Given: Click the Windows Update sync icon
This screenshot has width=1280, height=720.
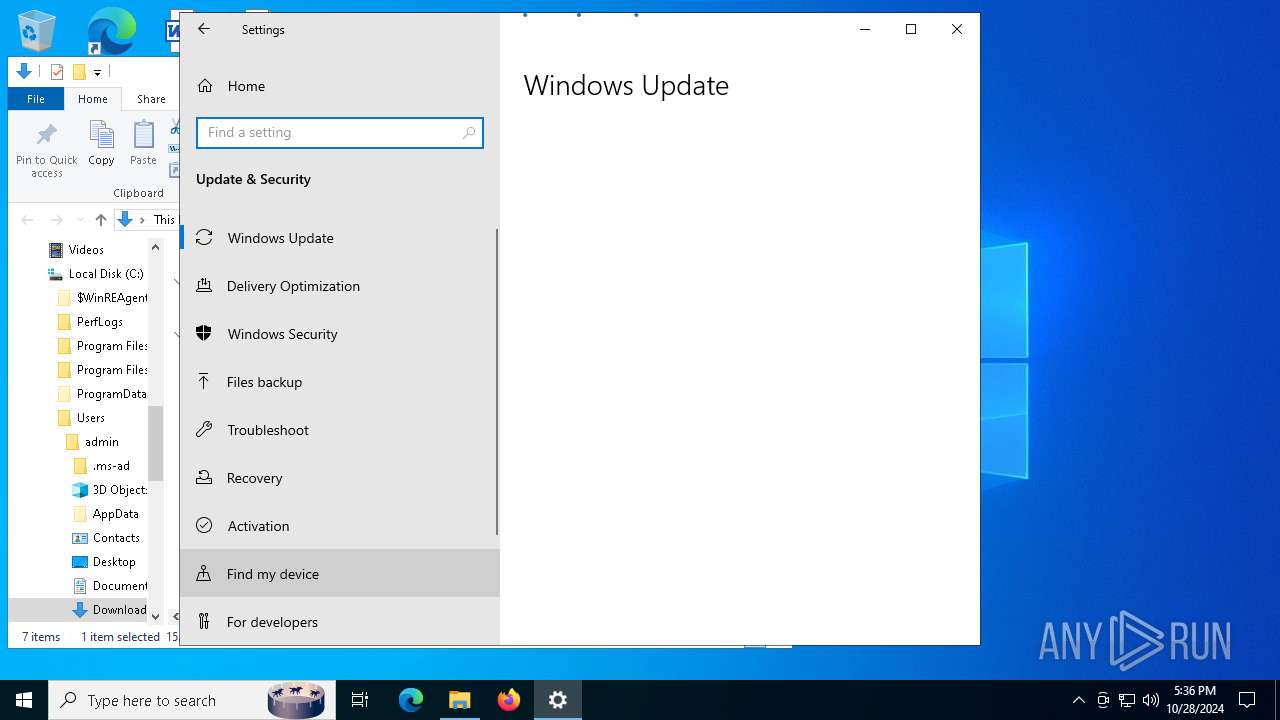Looking at the screenshot, I should [204, 238].
